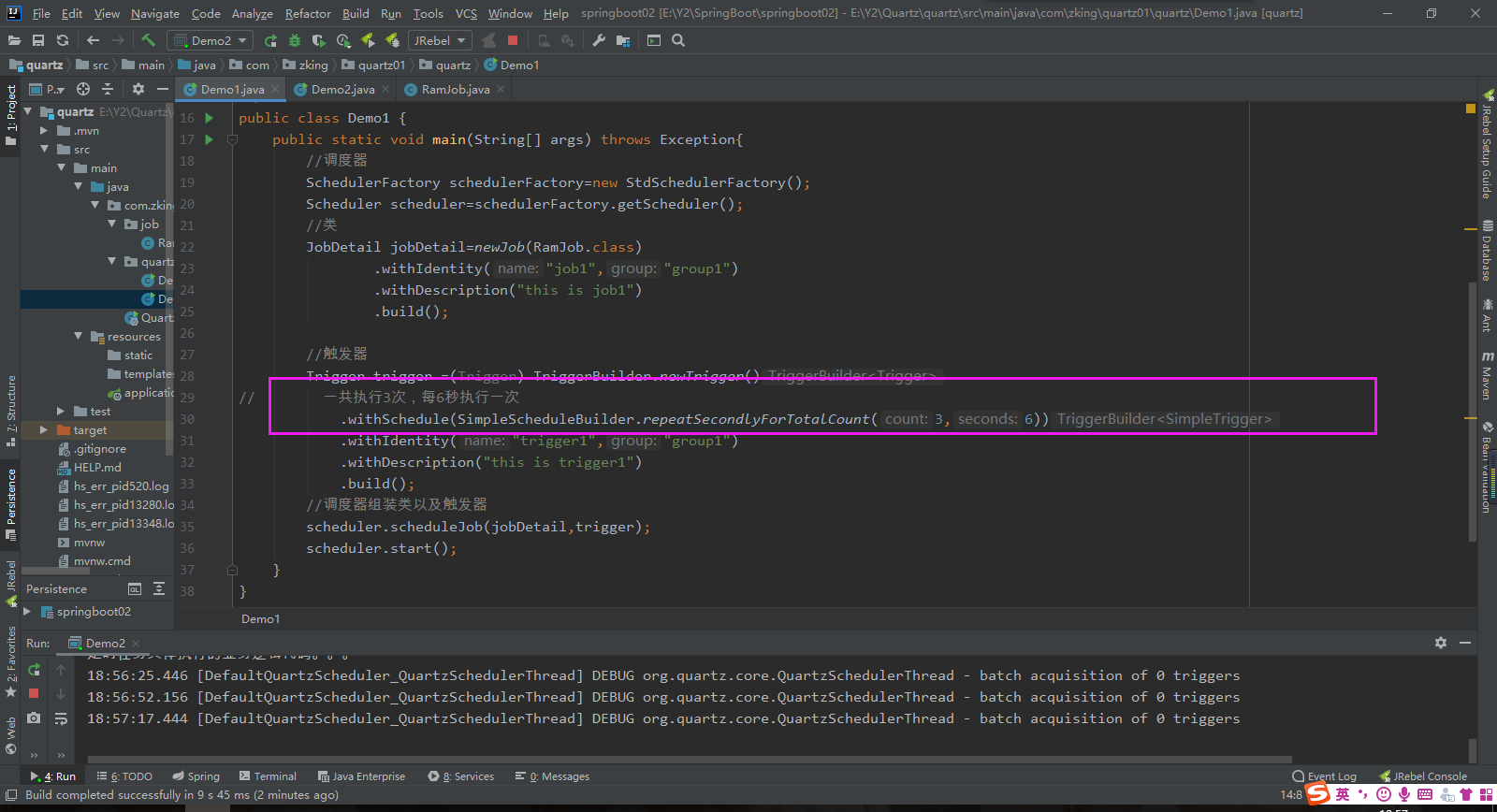Viewport: 1497px width, 812px height.
Task: Click the camera thread dump icon
Action: pyautogui.click(x=34, y=718)
